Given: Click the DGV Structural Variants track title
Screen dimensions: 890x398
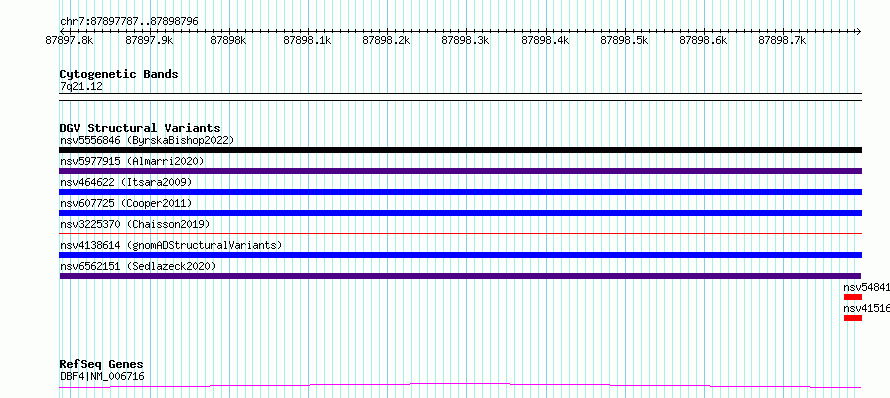Looking at the screenshot, I should (140, 128).
